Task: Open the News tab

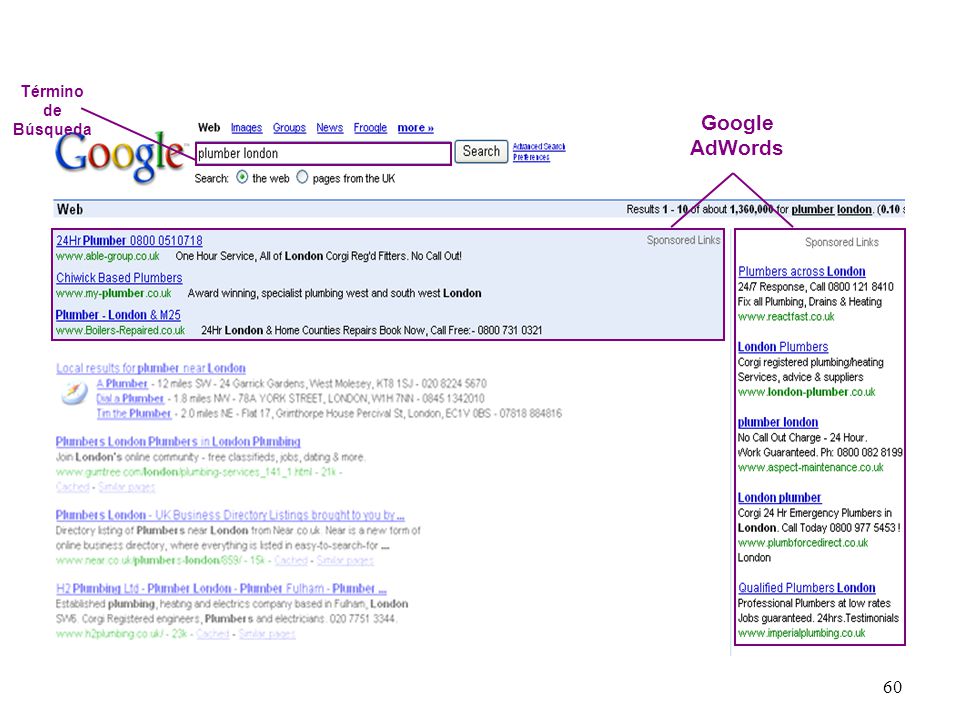Action: point(329,127)
